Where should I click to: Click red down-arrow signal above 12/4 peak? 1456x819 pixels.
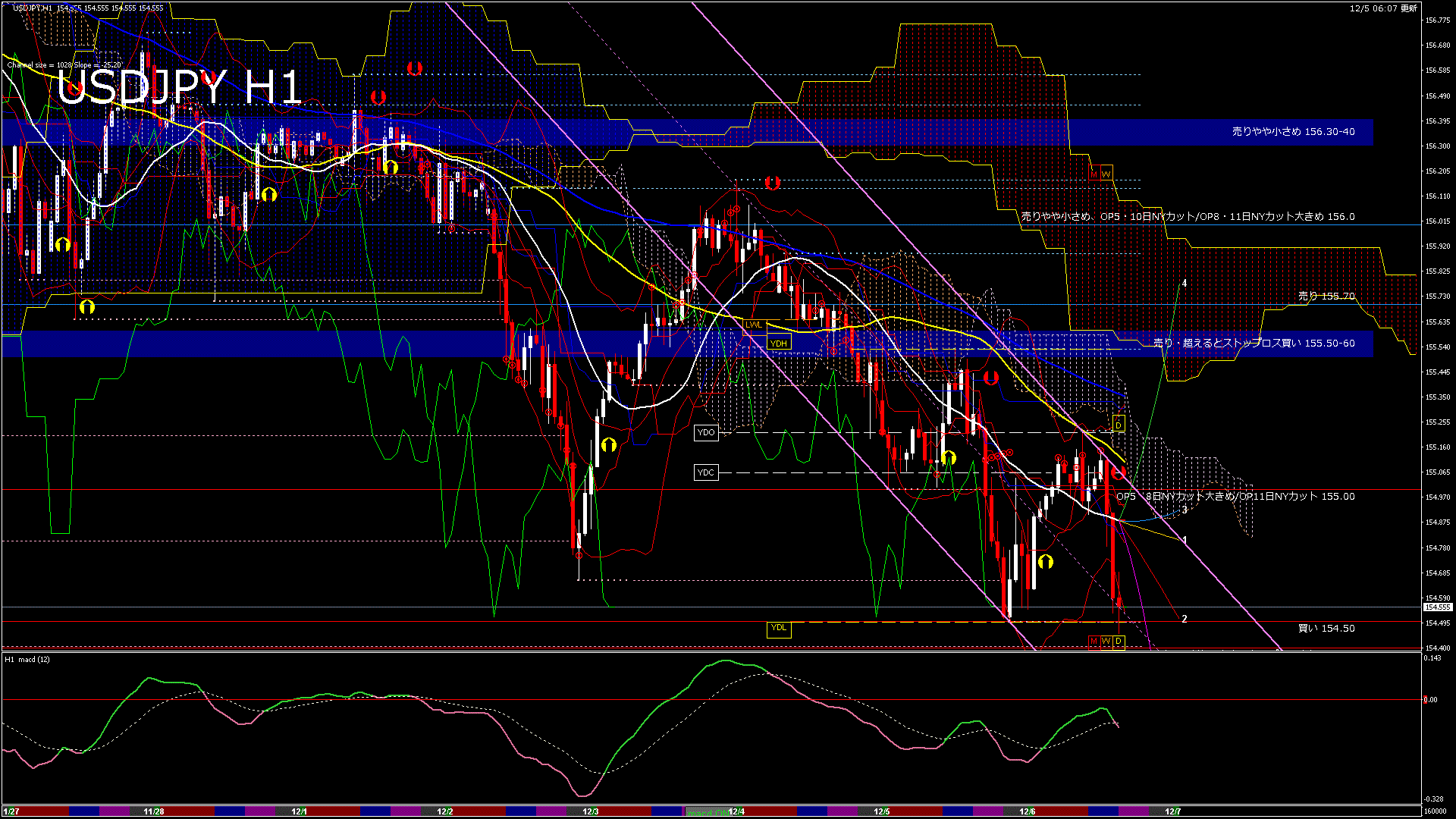tap(772, 183)
